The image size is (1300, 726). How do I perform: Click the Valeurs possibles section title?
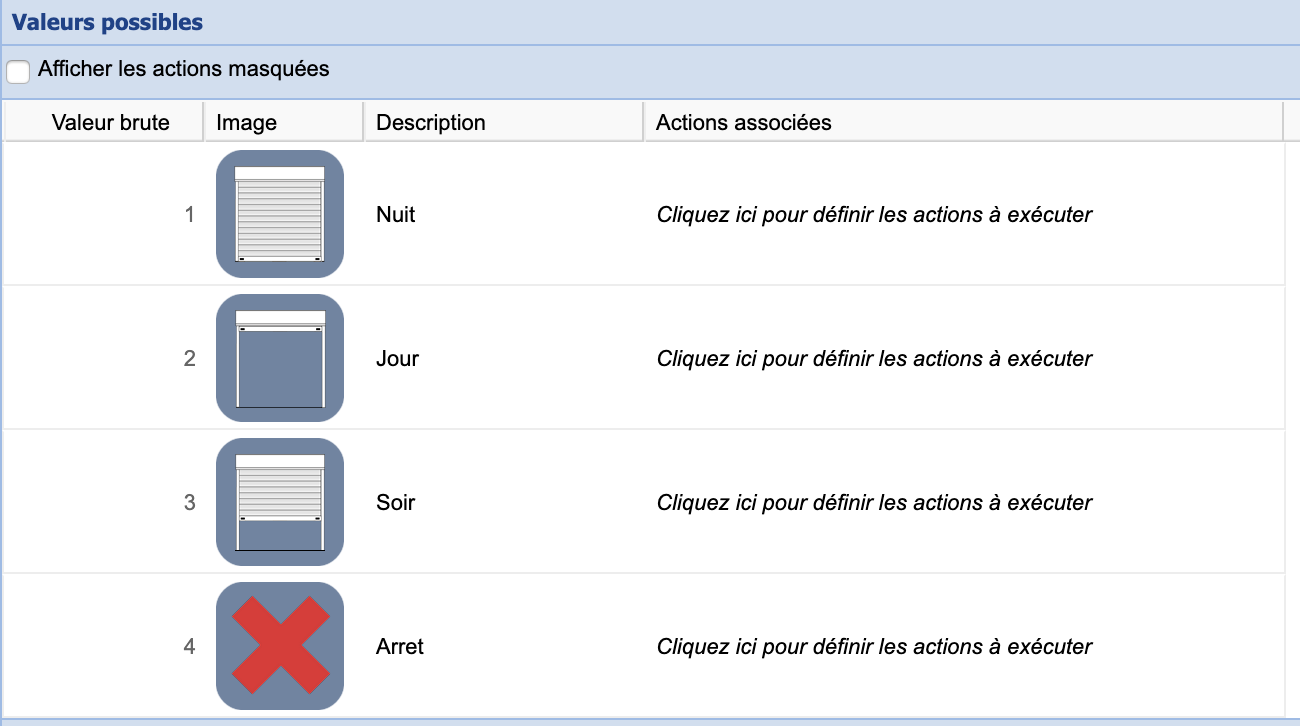107,22
